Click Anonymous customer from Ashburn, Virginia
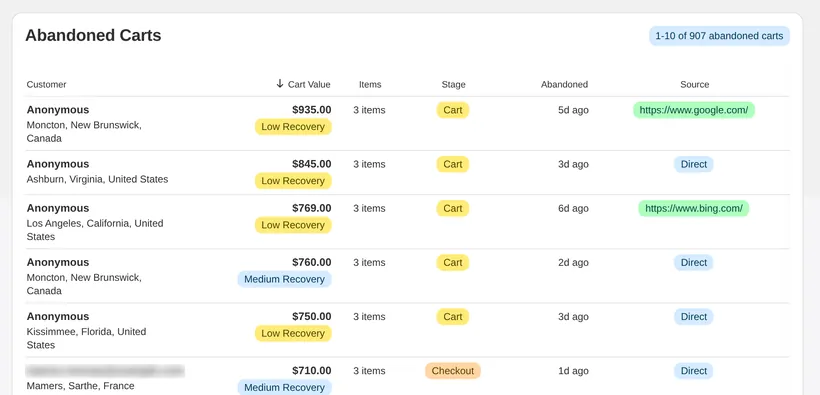Image resolution: width=820 pixels, height=395 pixels. 58,164
